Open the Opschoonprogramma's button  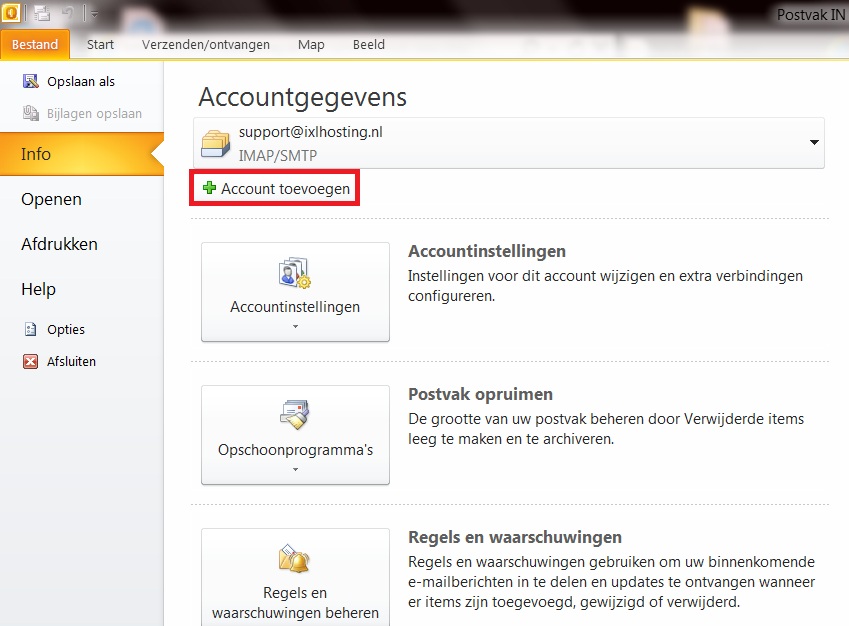click(295, 435)
